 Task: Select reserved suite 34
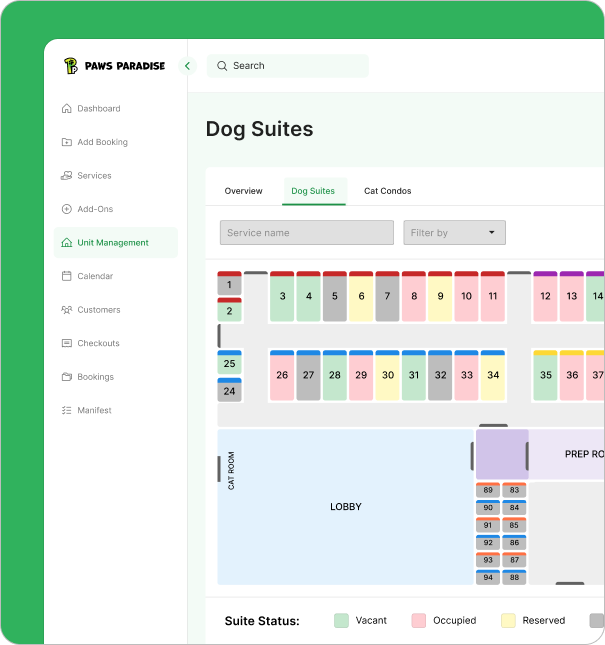493,375
